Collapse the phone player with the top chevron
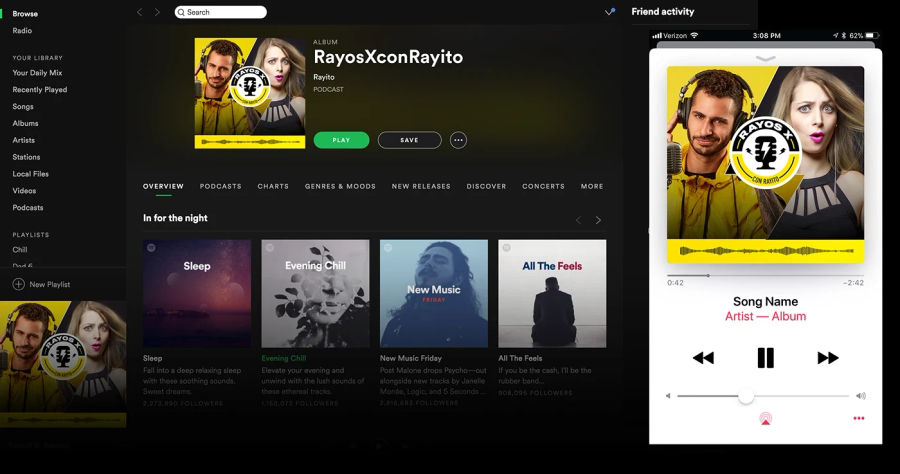Screen dimensions: 900x474 pyautogui.click(x=766, y=59)
